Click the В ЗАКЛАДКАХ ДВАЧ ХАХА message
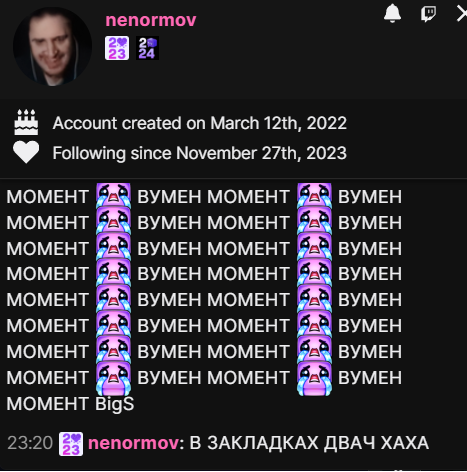 tap(309, 443)
